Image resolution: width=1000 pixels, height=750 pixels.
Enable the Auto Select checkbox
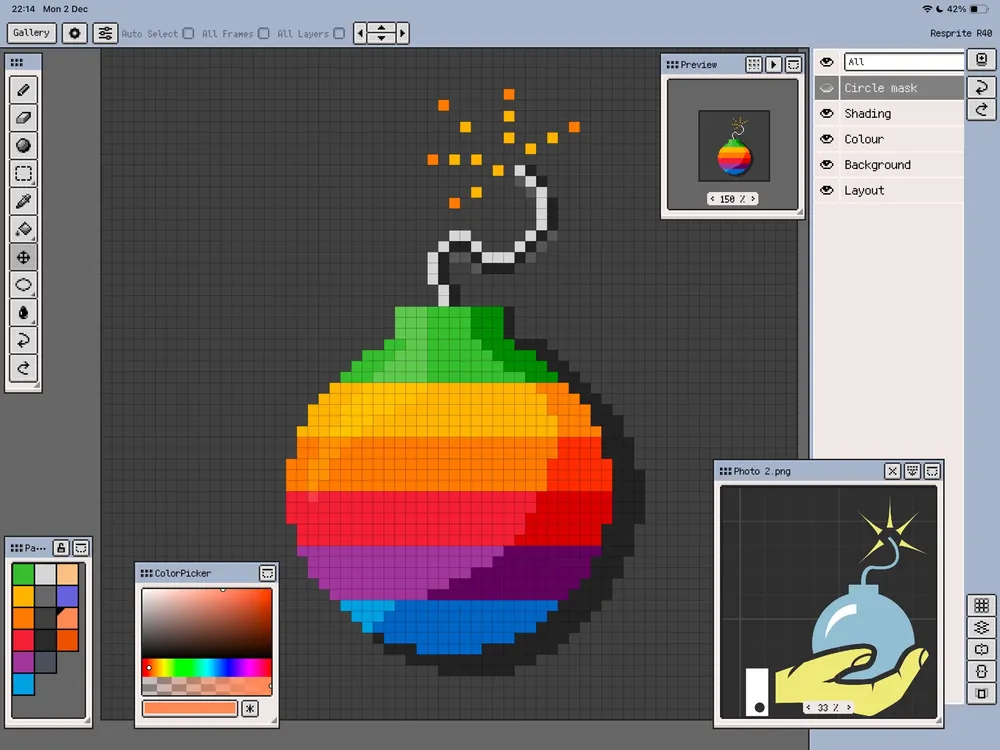click(x=188, y=34)
